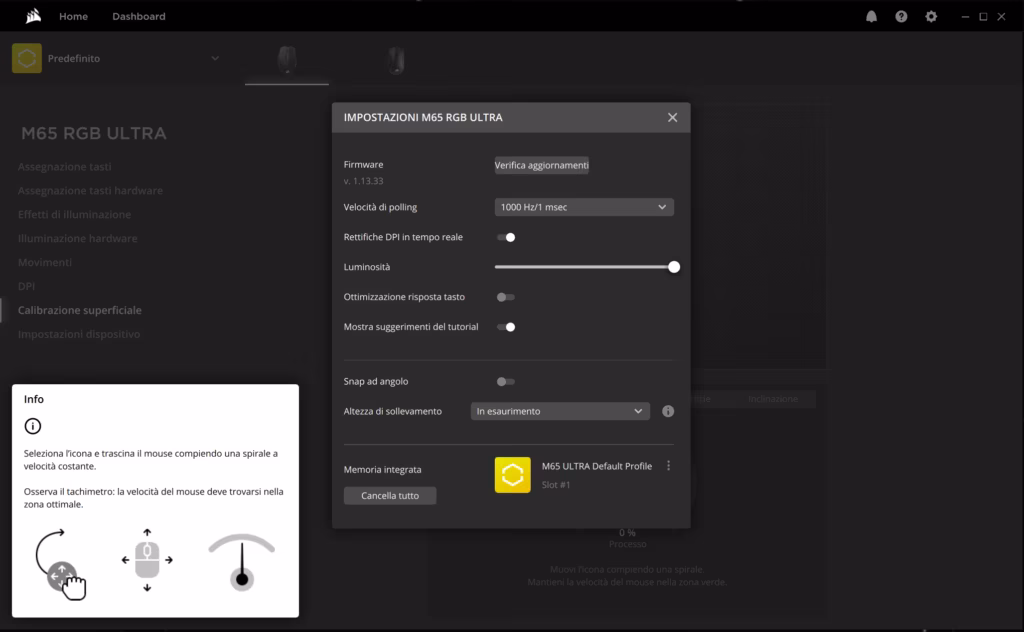The image size is (1024, 632).
Task: Click Cancella tutto button
Action: tap(390, 496)
